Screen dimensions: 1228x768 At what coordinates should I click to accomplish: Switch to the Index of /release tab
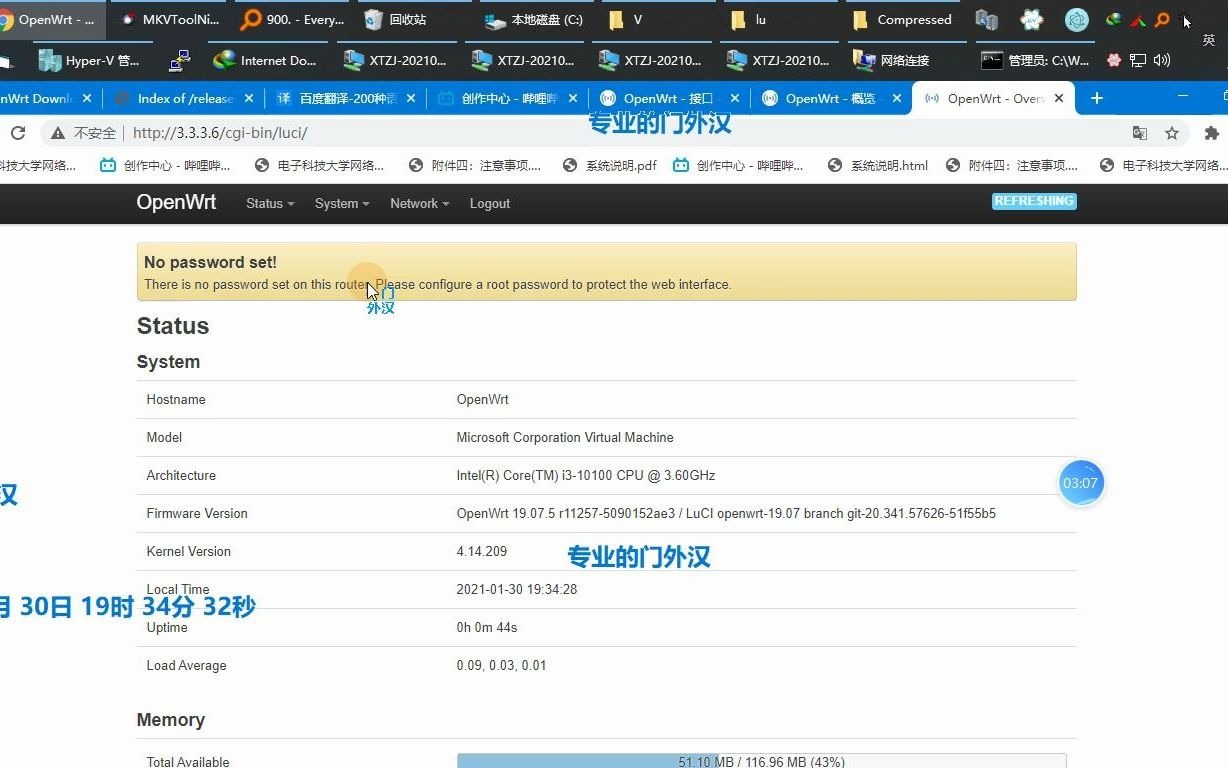185,98
